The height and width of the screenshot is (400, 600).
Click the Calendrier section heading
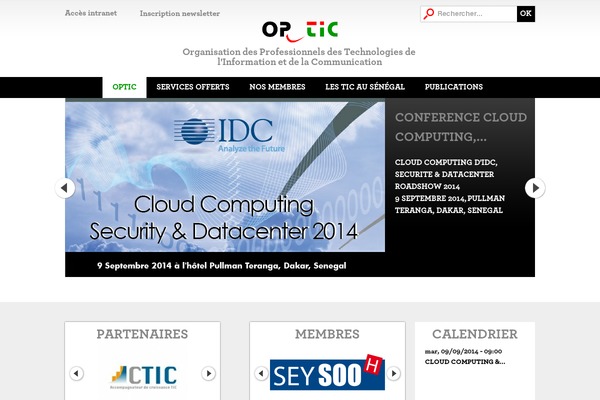pos(475,334)
